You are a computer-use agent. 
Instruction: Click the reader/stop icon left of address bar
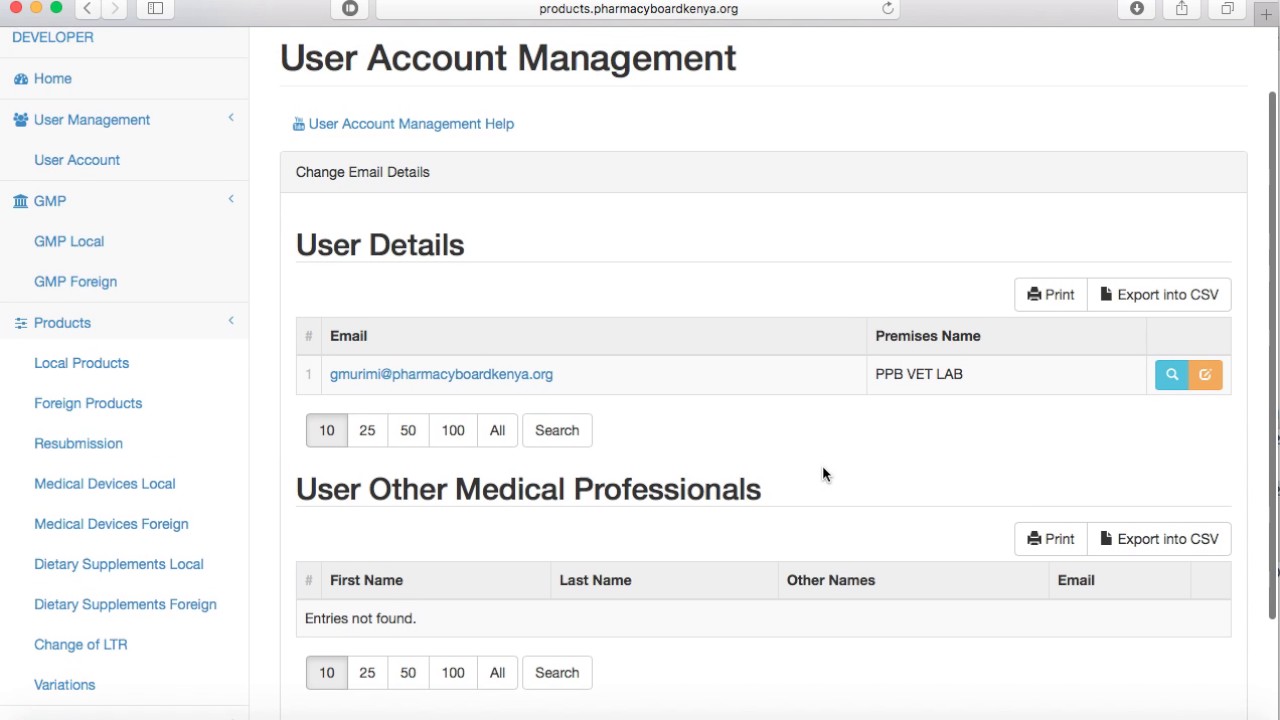pyautogui.click(x=350, y=8)
